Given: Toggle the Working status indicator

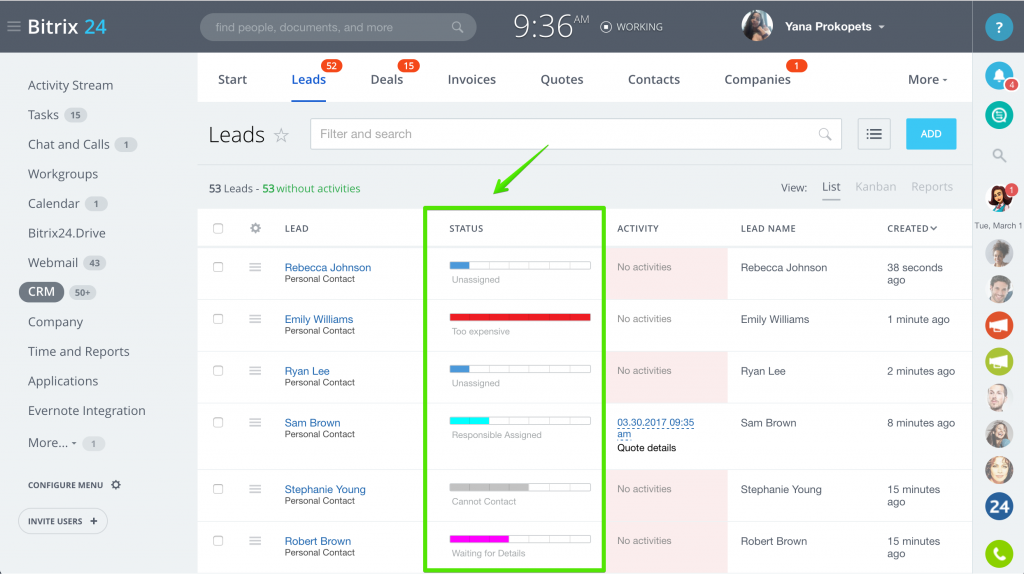Looking at the screenshot, I should point(632,27).
